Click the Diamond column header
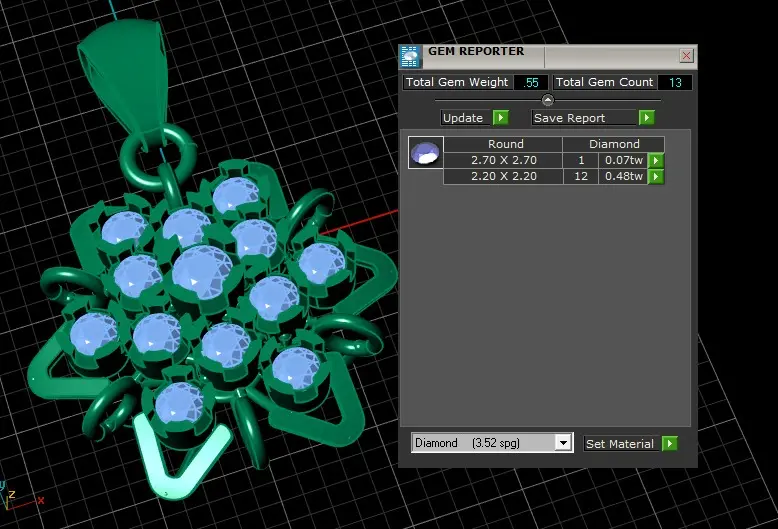 (x=614, y=144)
